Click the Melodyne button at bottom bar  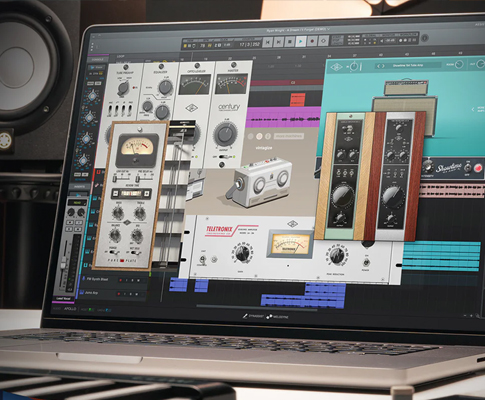tap(278, 316)
